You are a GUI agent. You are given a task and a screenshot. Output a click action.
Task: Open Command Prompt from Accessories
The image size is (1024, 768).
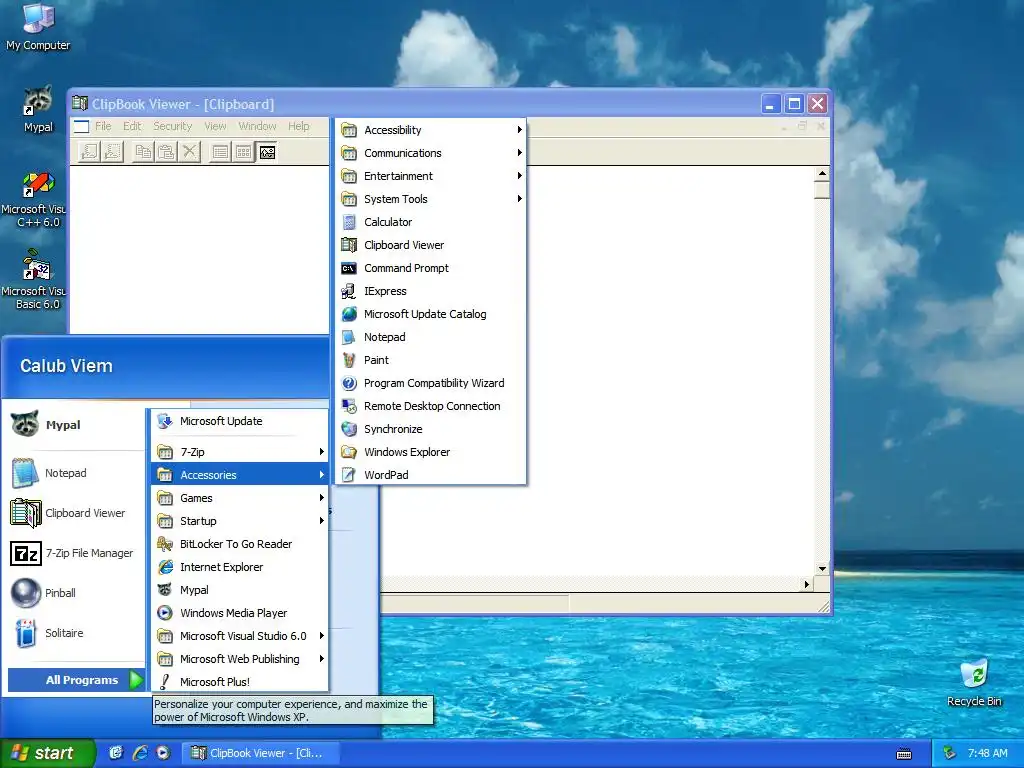pyautogui.click(x=430, y=268)
